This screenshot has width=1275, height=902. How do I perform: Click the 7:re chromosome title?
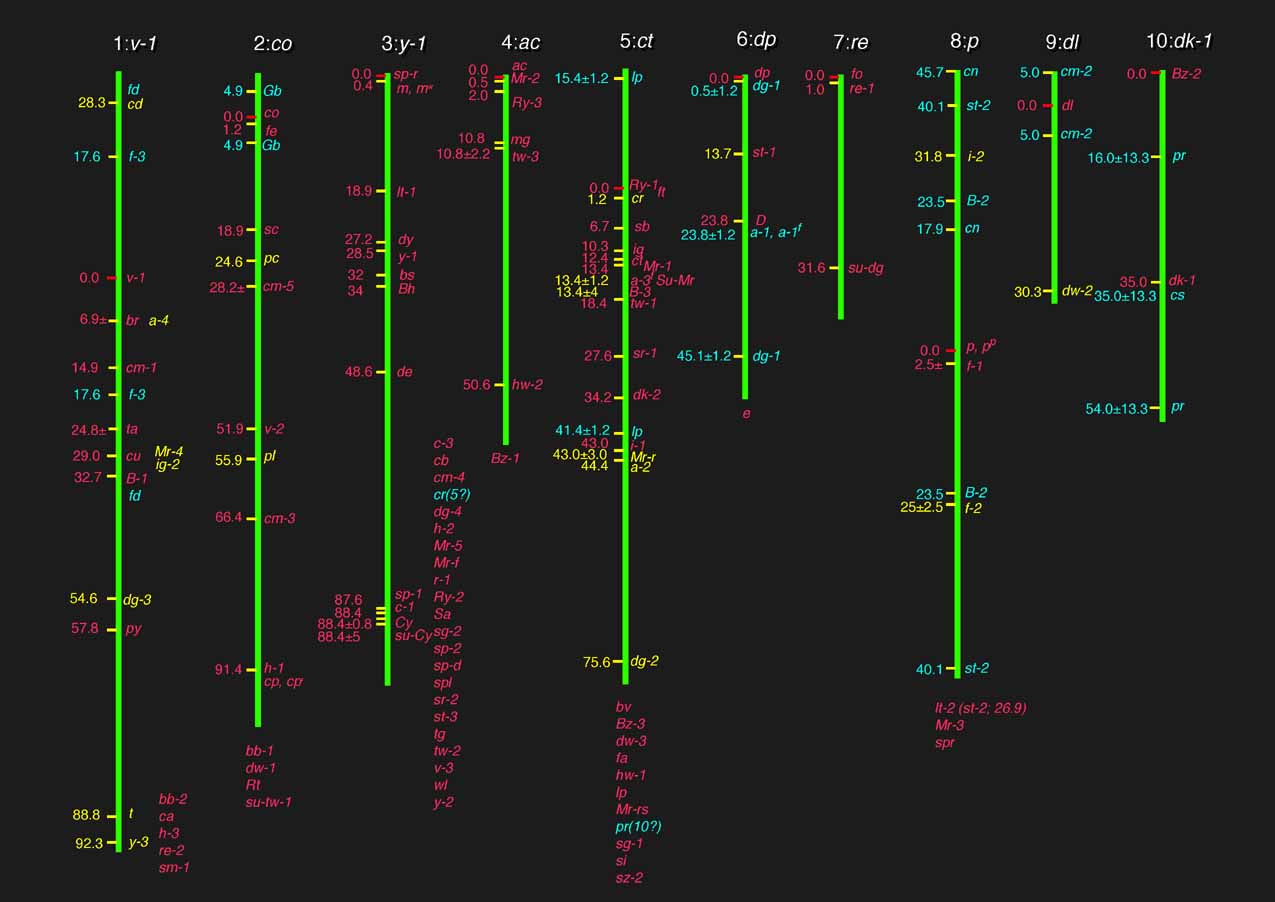point(852,41)
